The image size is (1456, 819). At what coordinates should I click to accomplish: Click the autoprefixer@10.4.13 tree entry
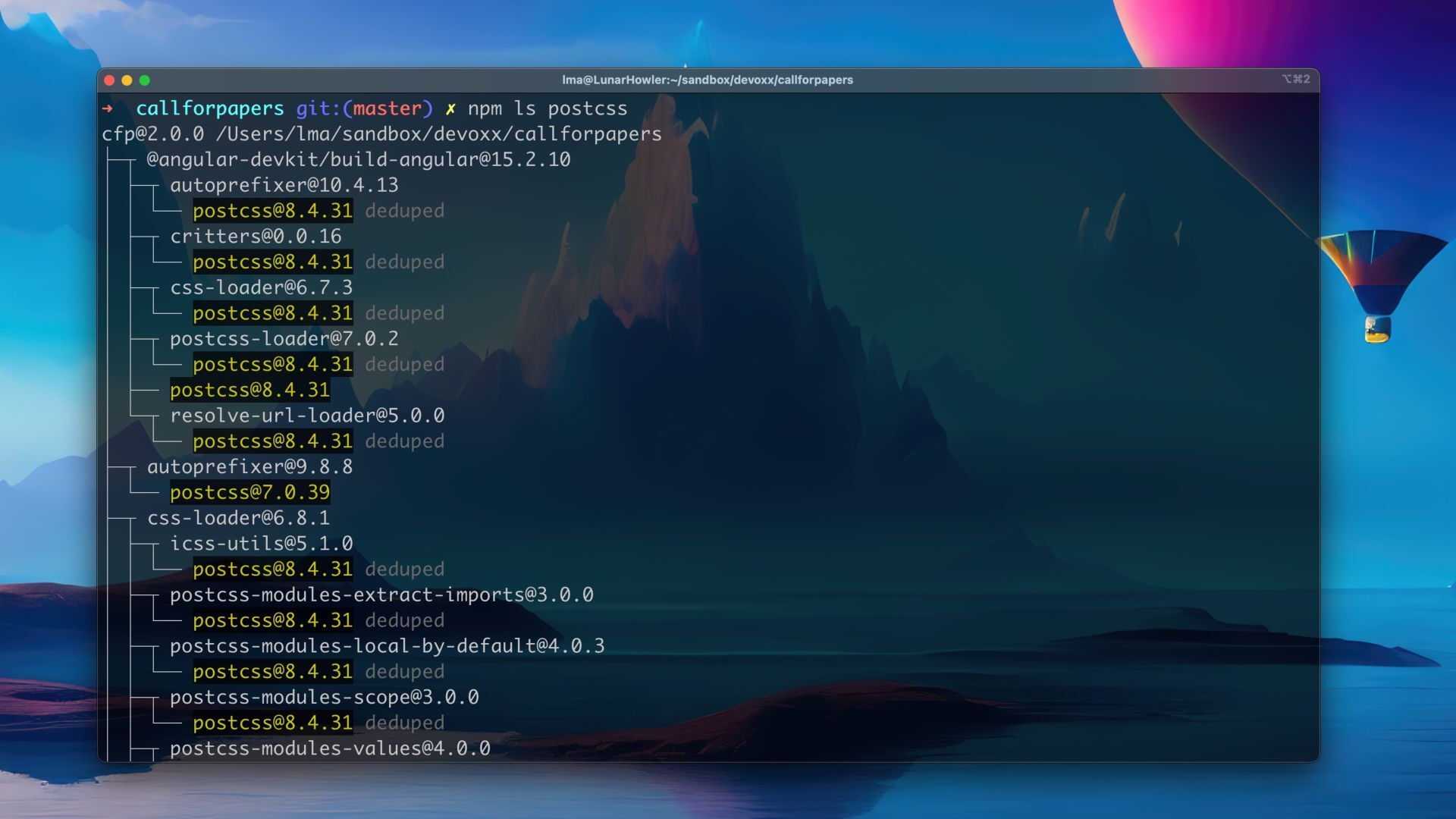pos(284,186)
